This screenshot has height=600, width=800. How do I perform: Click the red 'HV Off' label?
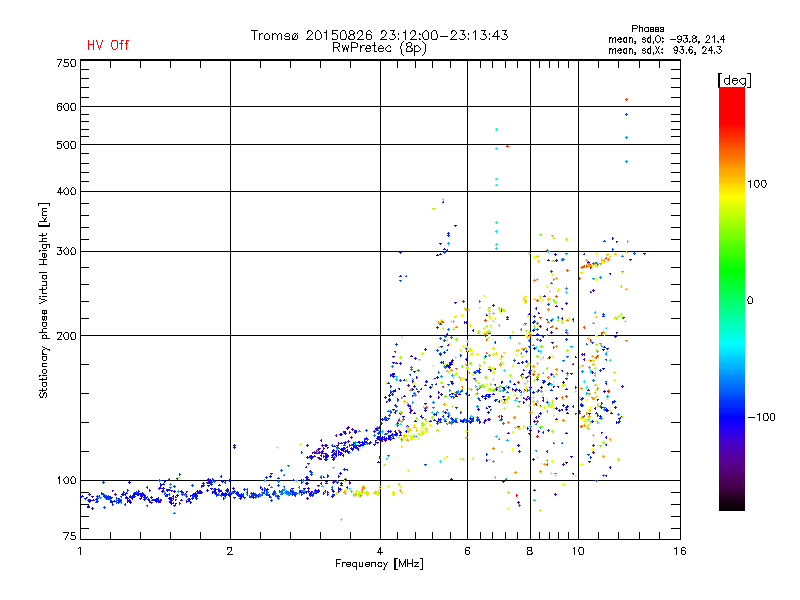tap(108, 45)
